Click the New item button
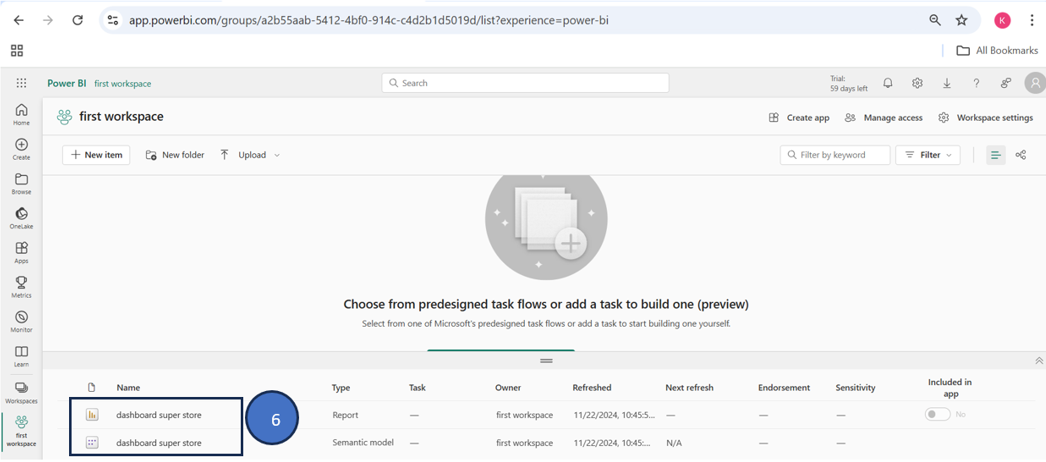 click(96, 155)
